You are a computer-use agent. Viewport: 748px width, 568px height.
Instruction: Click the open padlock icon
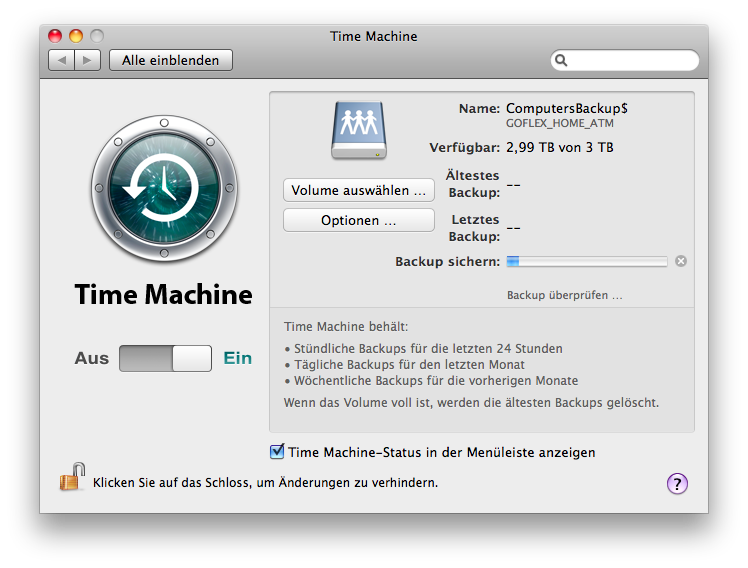[72, 476]
